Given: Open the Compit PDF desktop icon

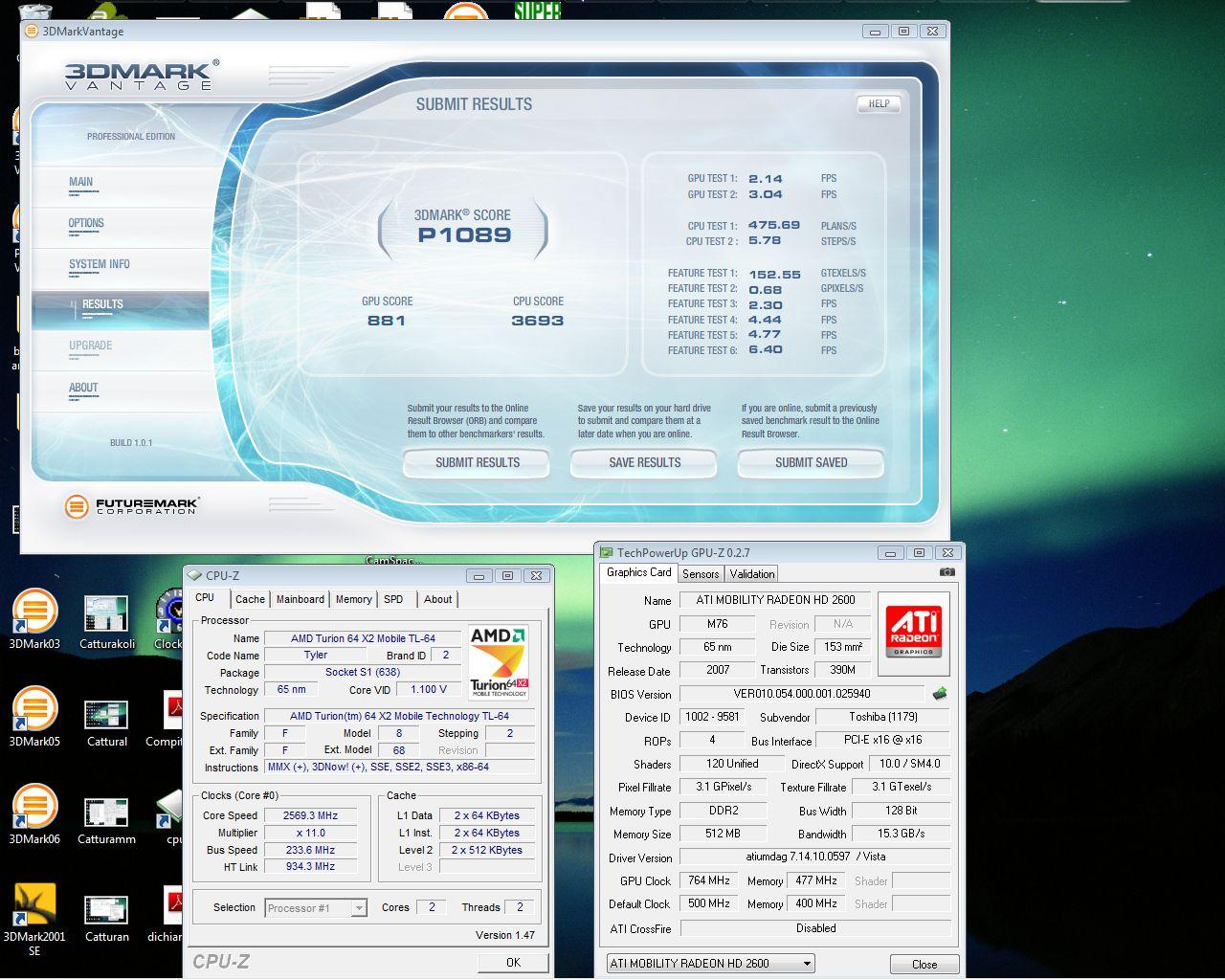Looking at the screenshot, I should pos(166,720).
